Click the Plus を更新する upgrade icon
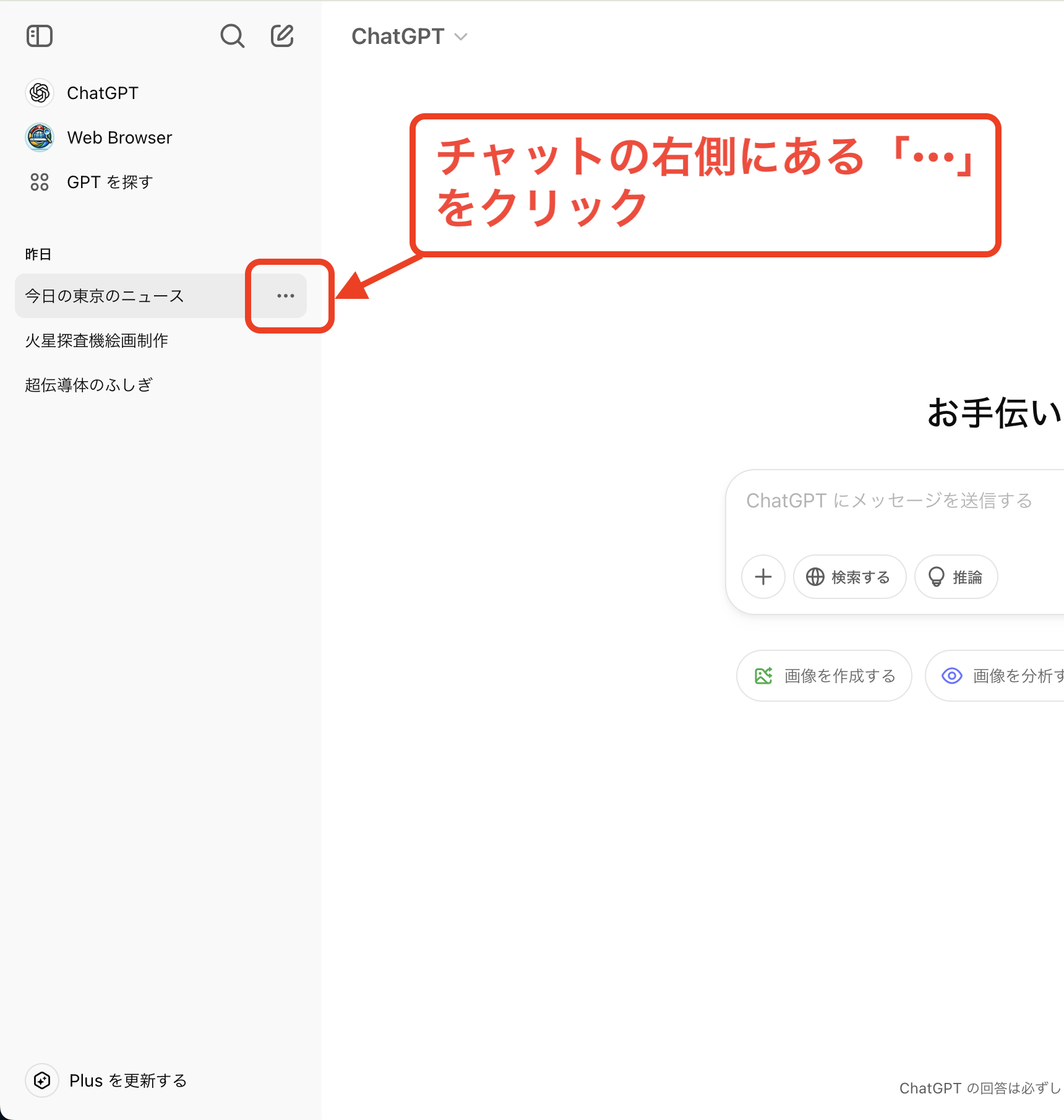This screenshot has height=1120, width=1064. click(x=41, y=1080)
